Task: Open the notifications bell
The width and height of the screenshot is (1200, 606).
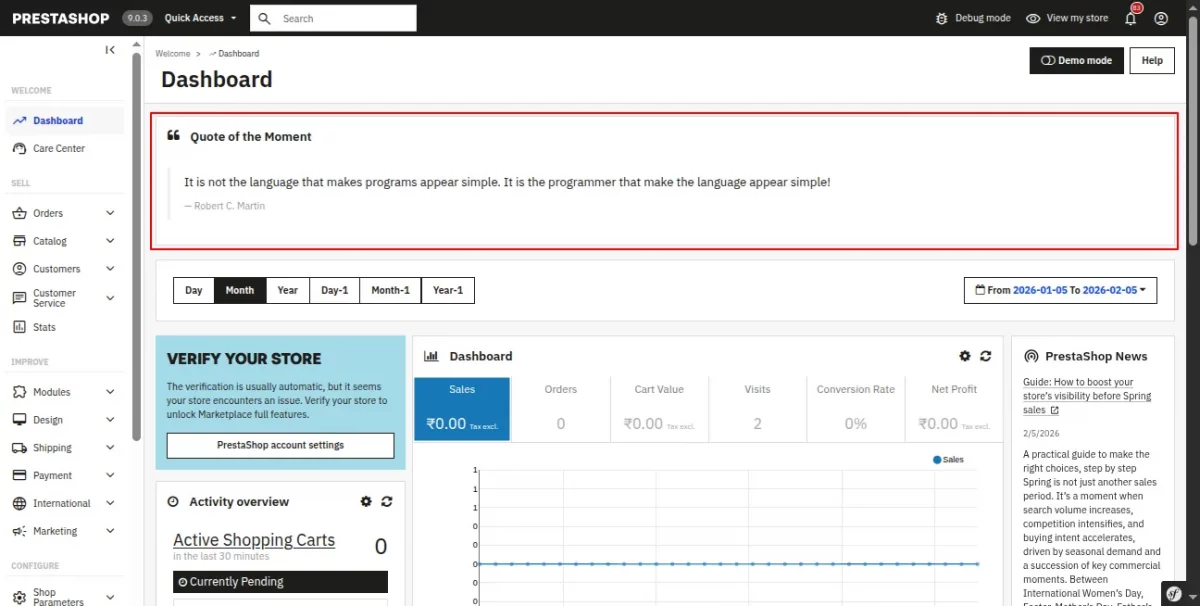Action: (x=1131, y=18)
